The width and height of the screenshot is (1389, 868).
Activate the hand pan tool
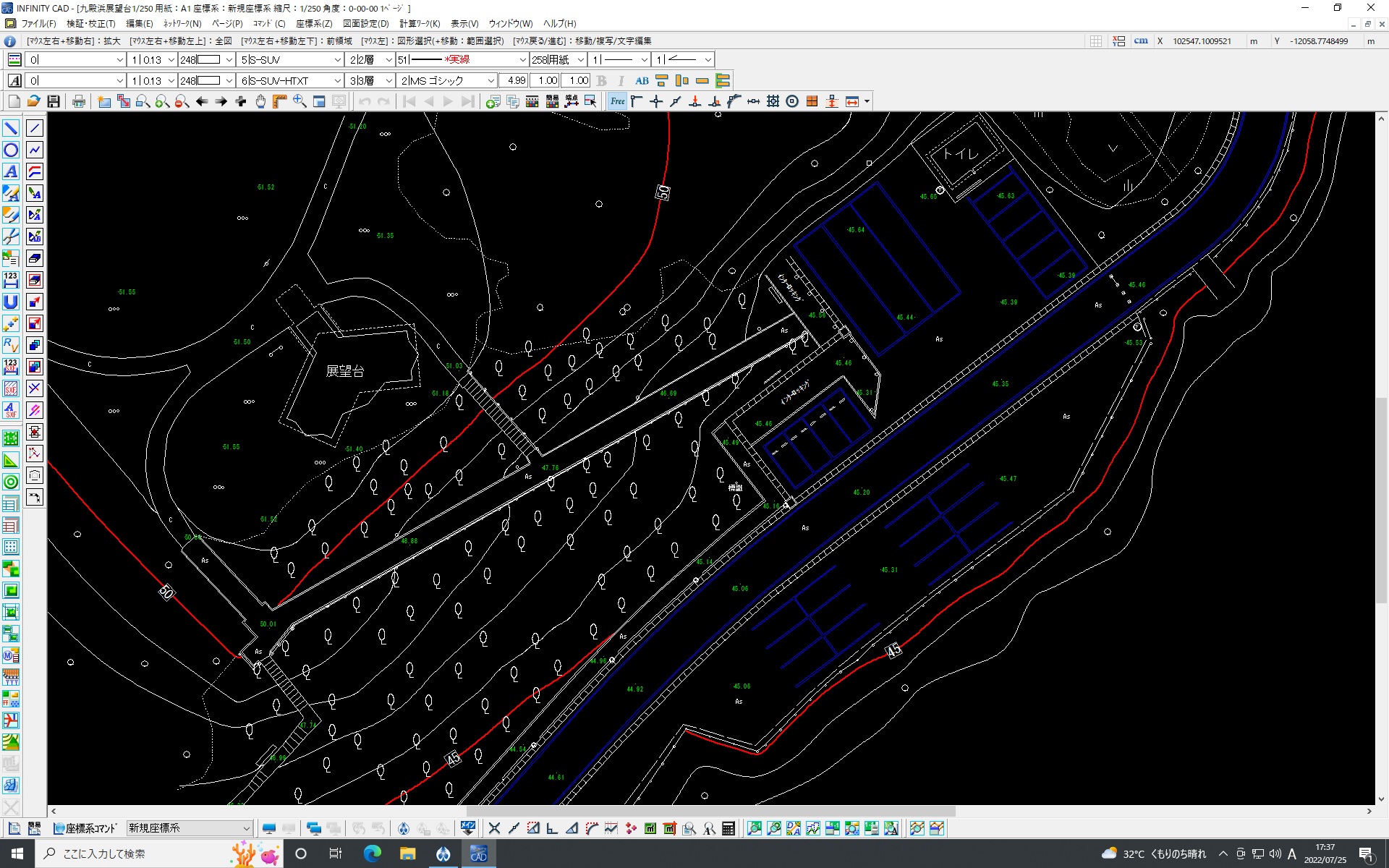coord(260,101)
